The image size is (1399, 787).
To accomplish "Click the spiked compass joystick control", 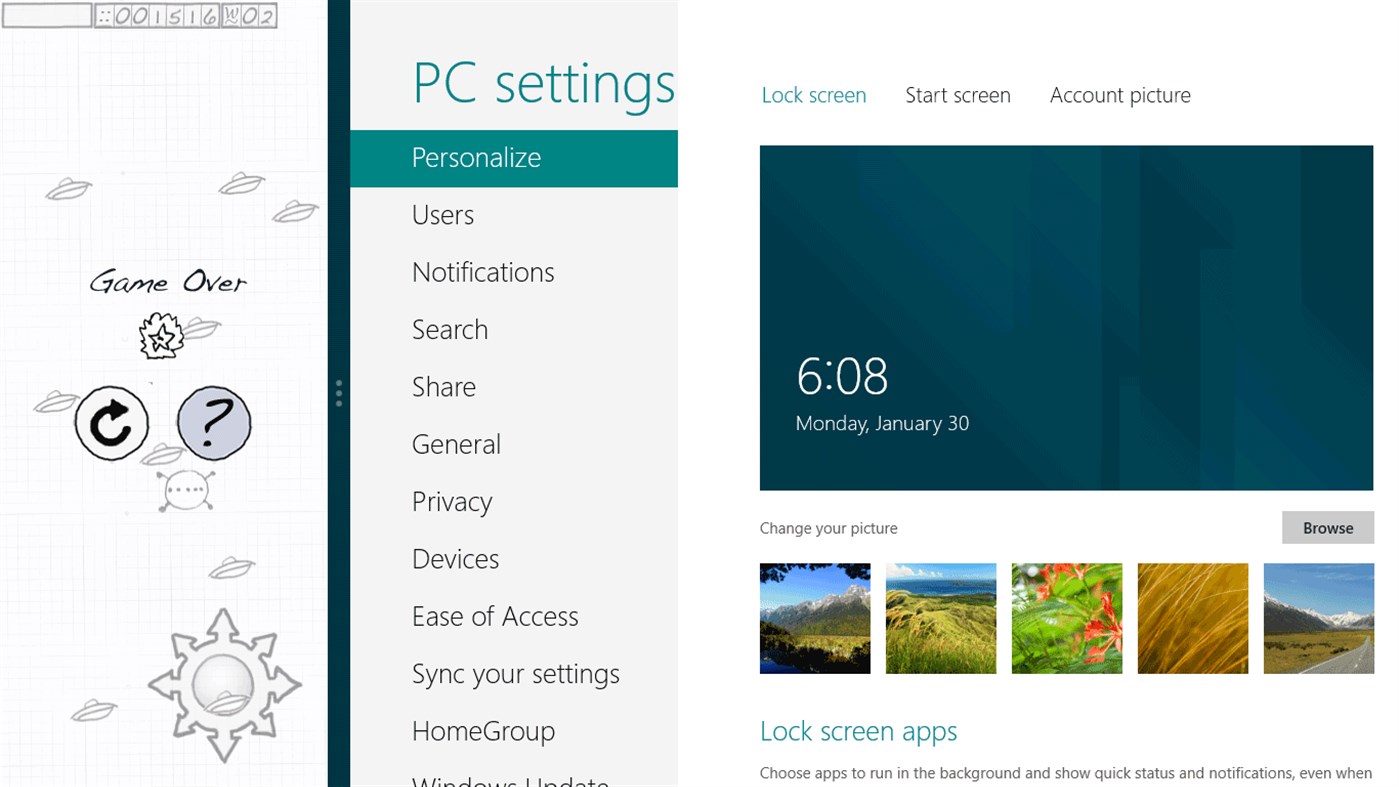I will (x=224, y=686).
